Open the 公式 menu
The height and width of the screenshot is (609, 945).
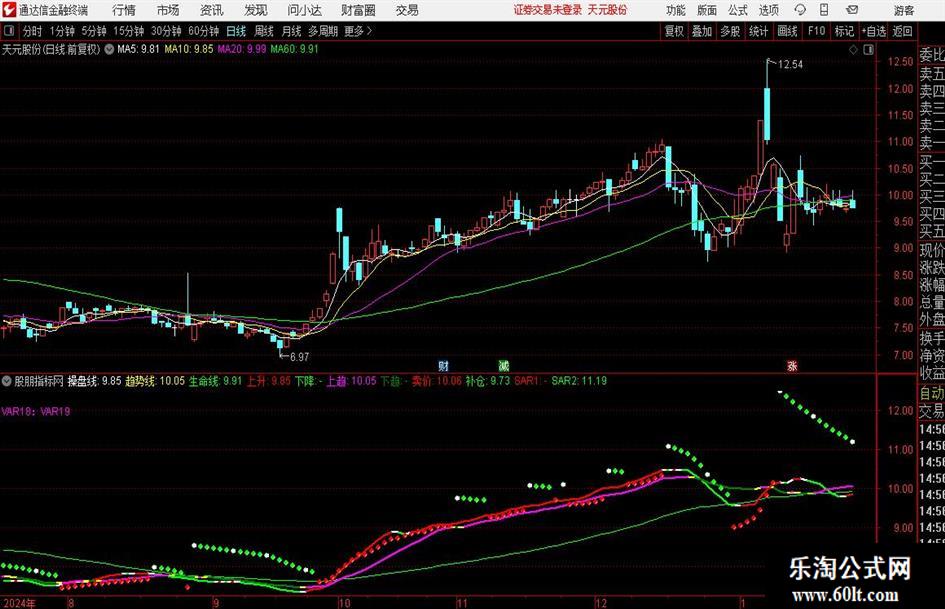[738, 10]
